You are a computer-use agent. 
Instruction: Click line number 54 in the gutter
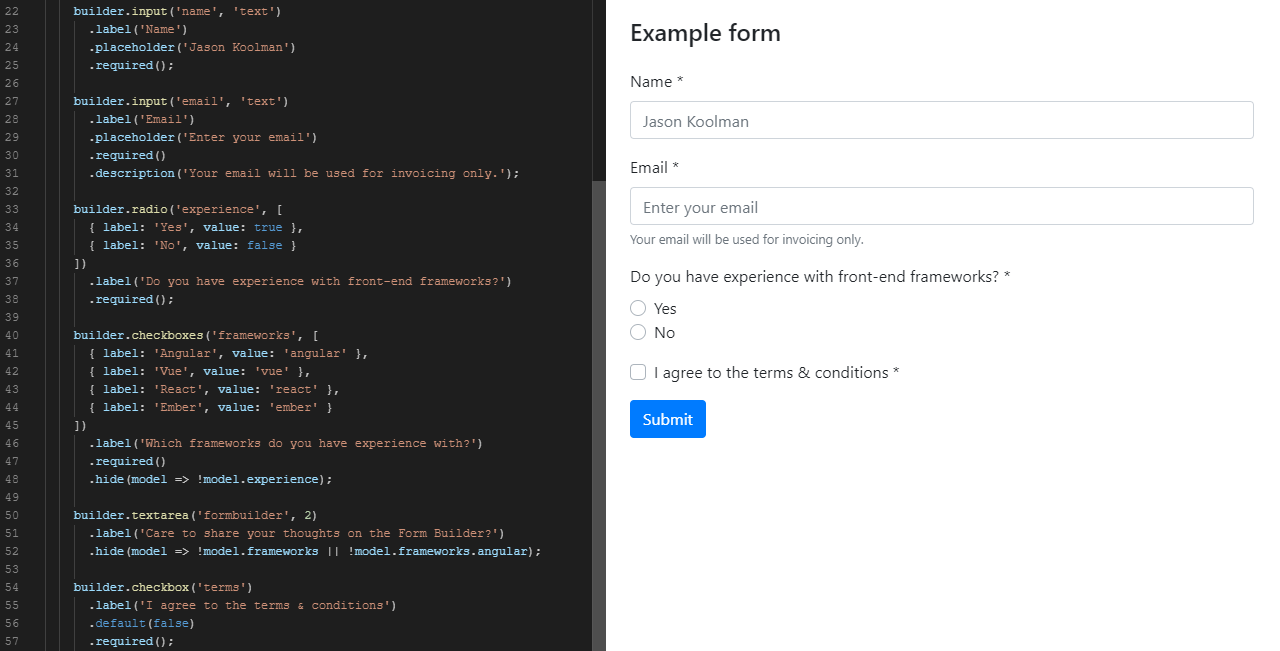tap(12, 588)
